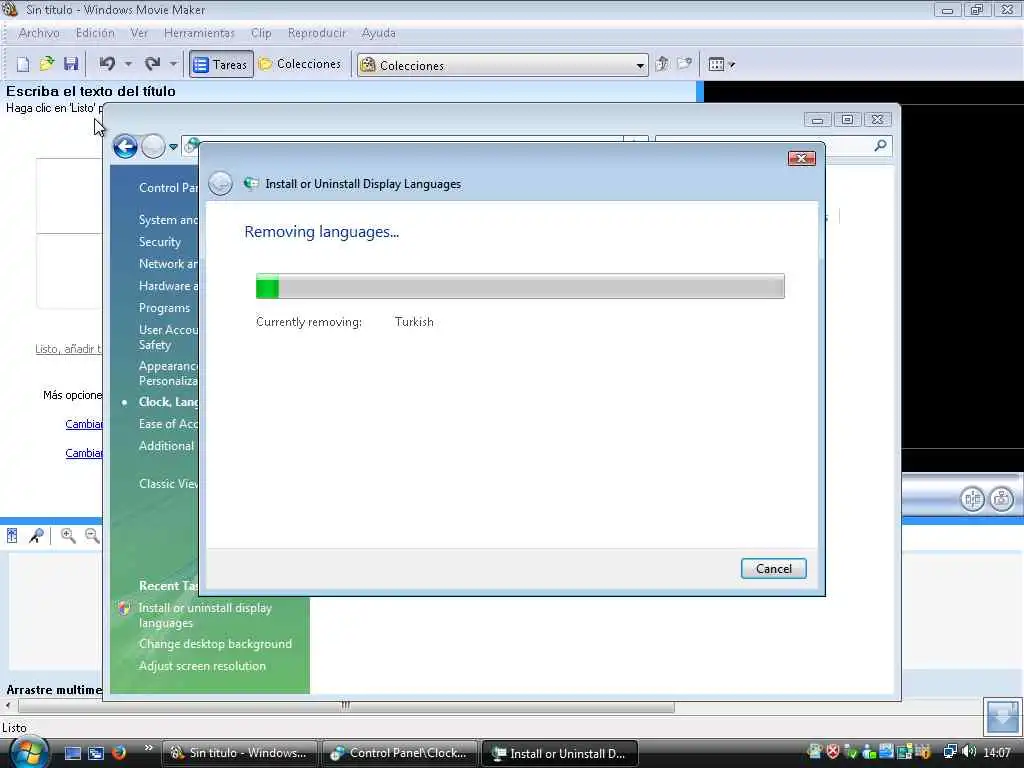Create a new project in Movie Maker toolbar
This screenshot has height=768, width=1024.
tap(23, 64)
